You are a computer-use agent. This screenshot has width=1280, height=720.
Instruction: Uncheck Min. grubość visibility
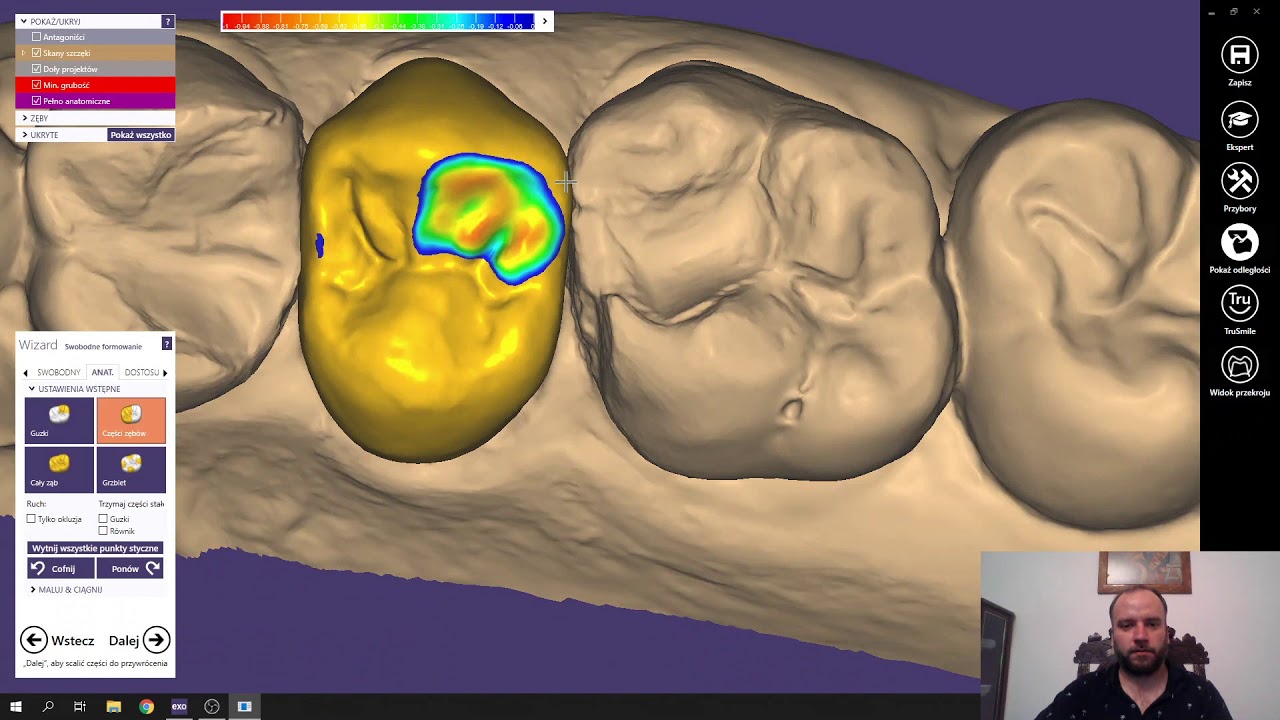tap(37, 85)
